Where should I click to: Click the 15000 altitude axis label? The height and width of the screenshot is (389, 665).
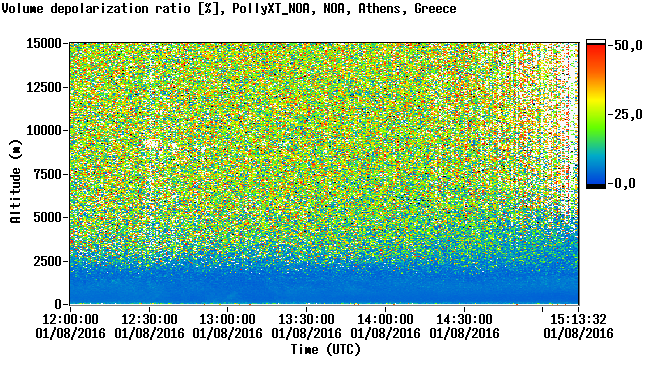(44, 44)
